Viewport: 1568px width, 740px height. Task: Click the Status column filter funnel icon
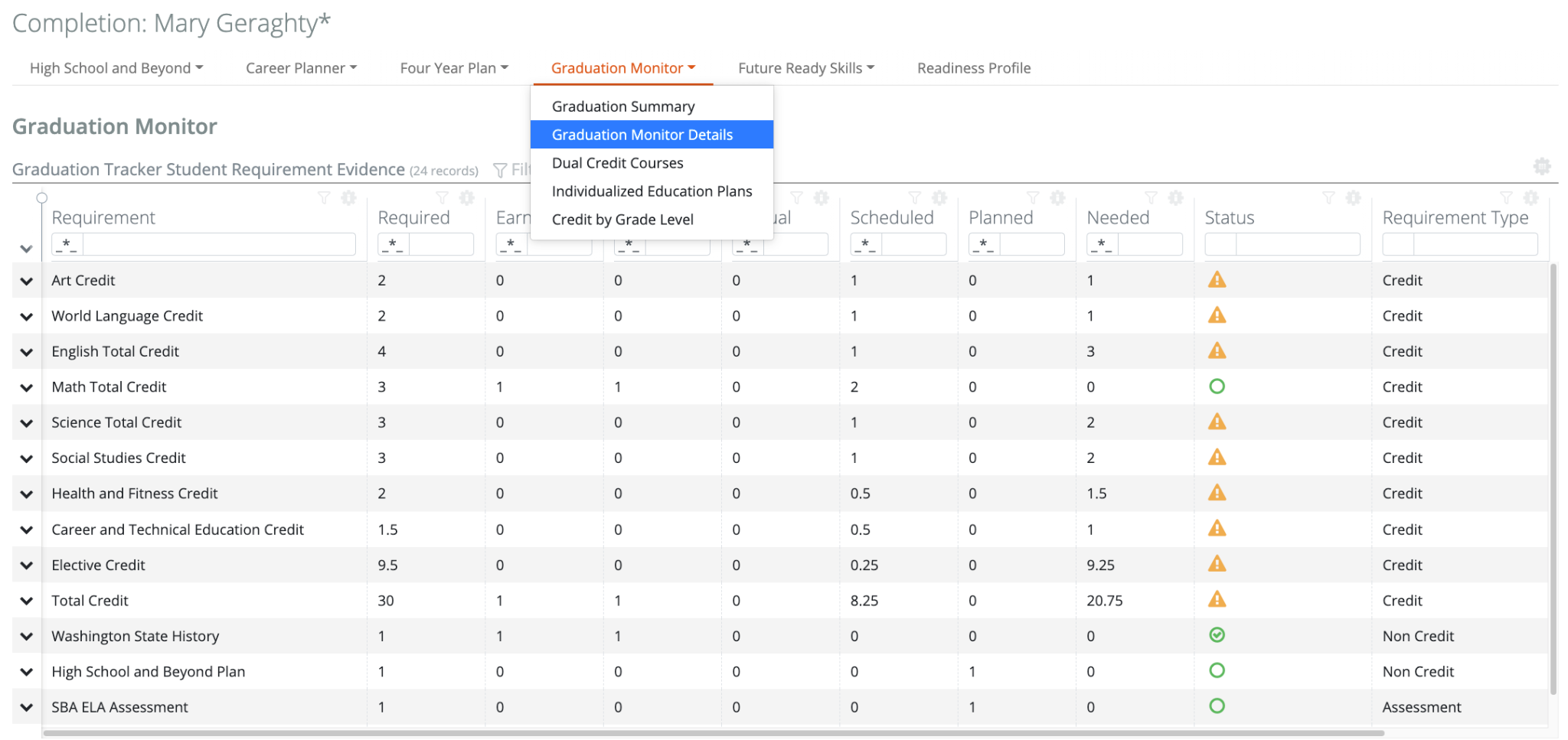pyautogui.click(x=1328, y=198)
